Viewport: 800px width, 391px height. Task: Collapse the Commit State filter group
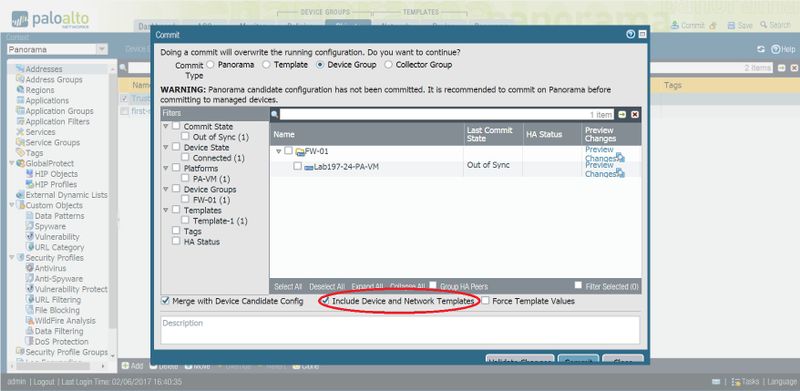click(x=166, y=126)
